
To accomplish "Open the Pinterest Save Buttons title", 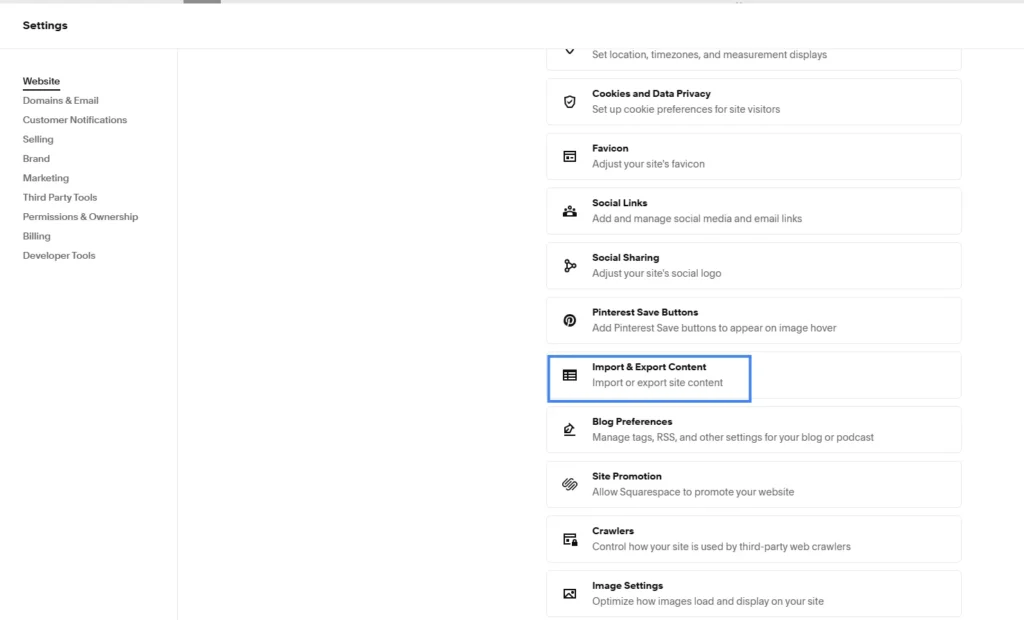I will (x=645, y=312).
